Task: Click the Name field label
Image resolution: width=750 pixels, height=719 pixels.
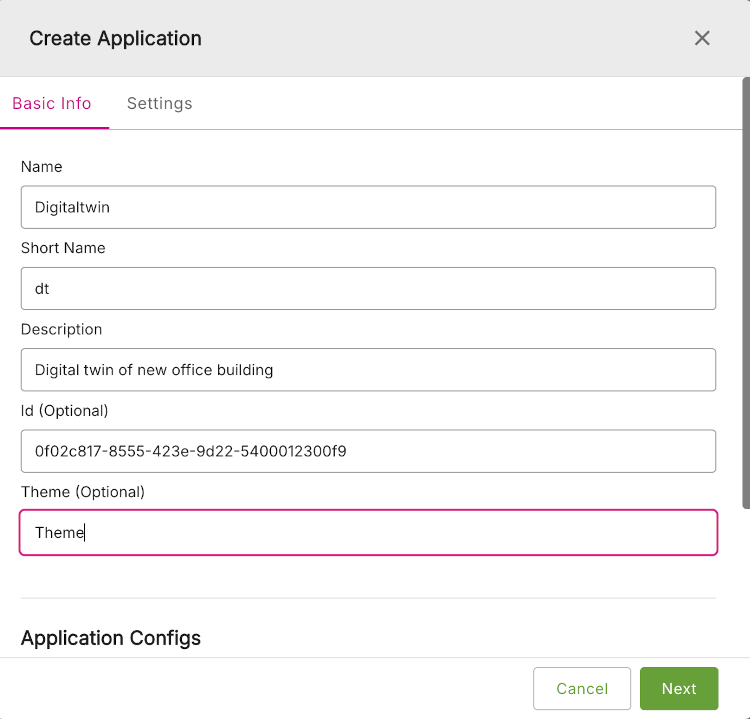Action: (42, 167)
